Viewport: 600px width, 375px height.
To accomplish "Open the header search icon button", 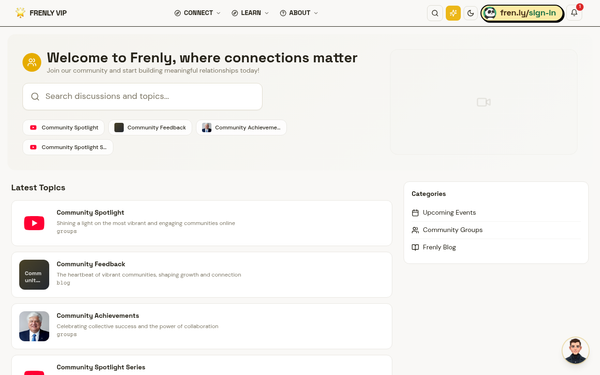I will point(435,13).
